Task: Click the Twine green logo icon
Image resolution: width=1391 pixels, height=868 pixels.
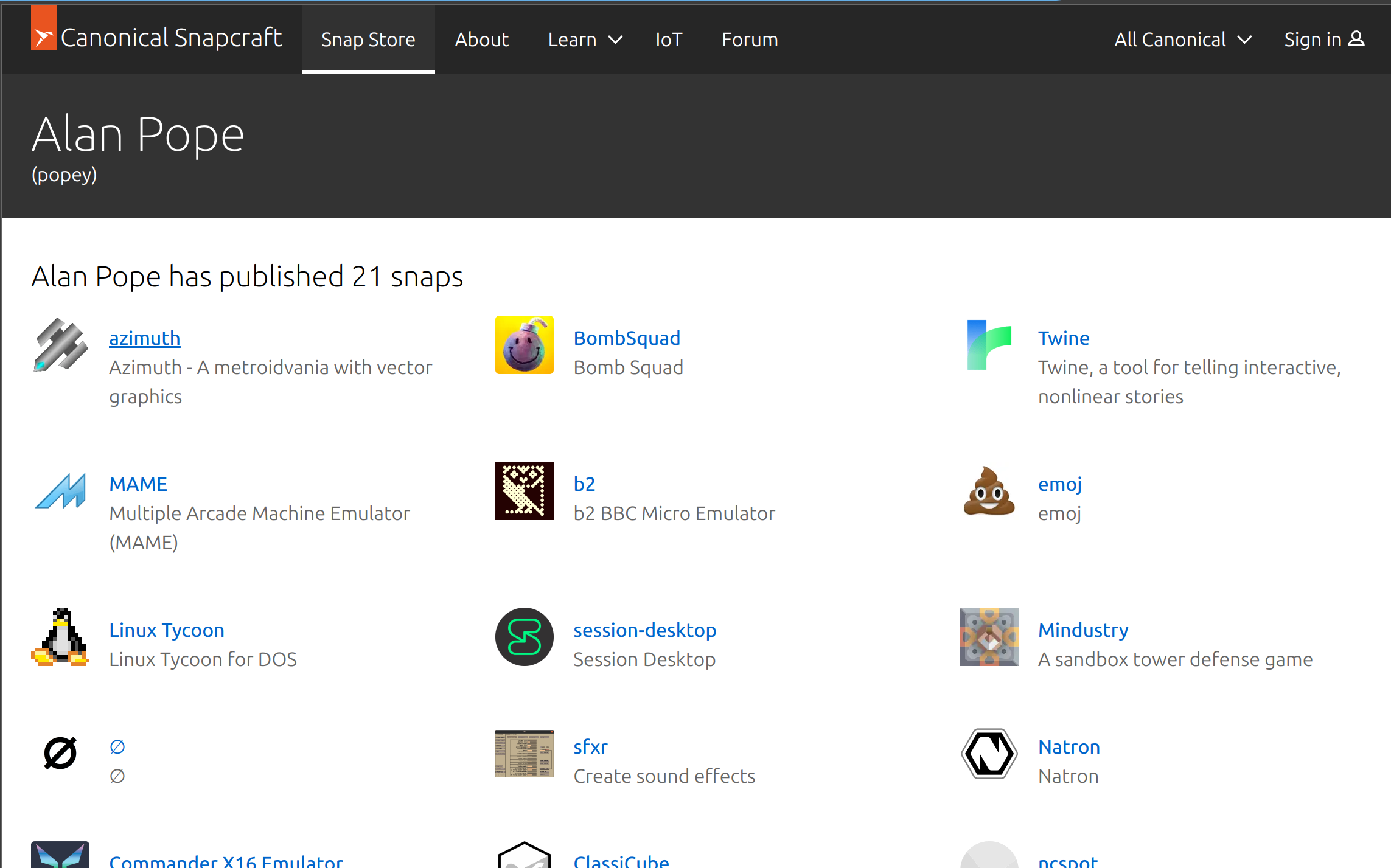Action: click(989, 345)
